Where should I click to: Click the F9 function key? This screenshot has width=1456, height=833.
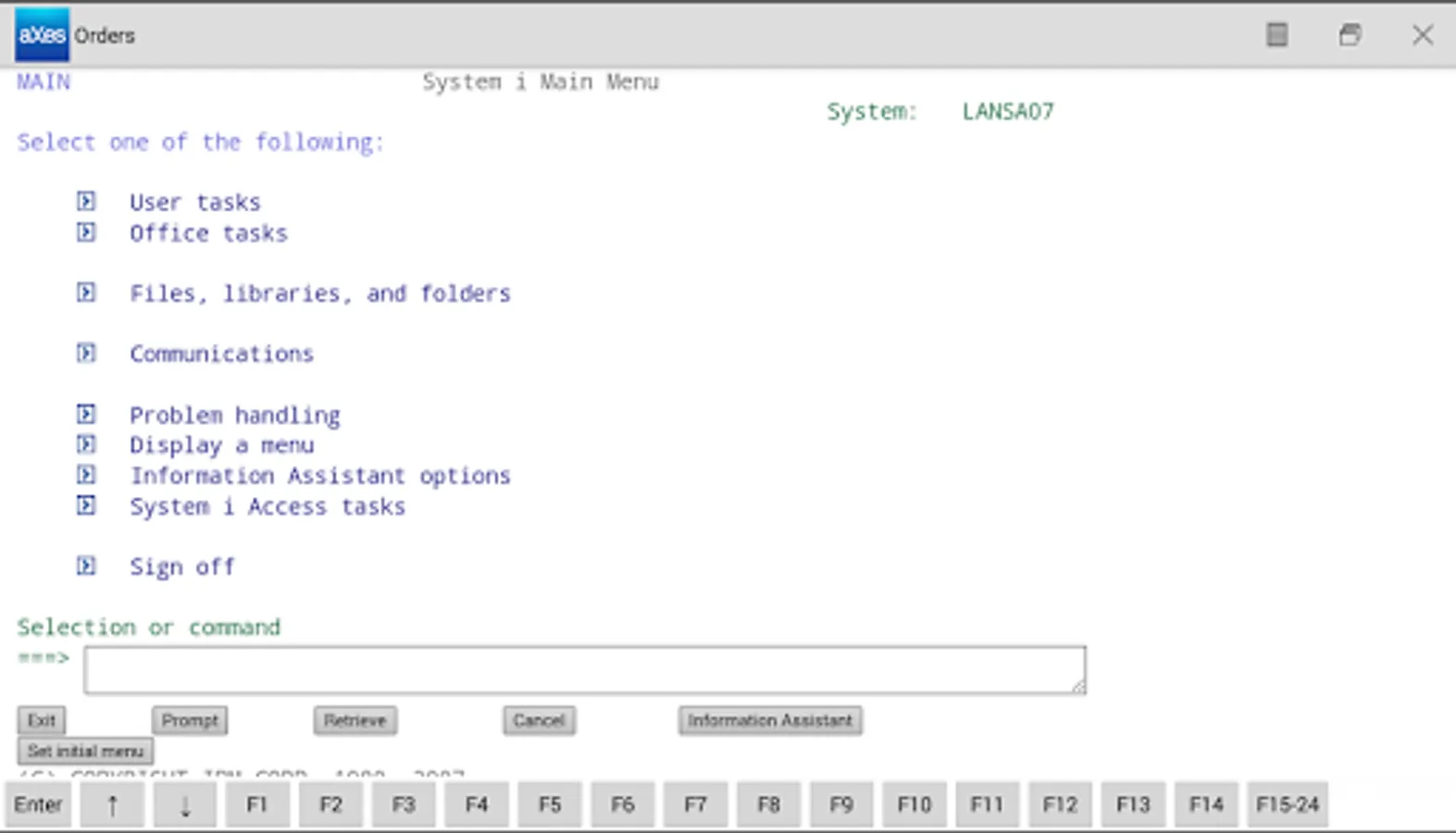(x=841, y=804)
